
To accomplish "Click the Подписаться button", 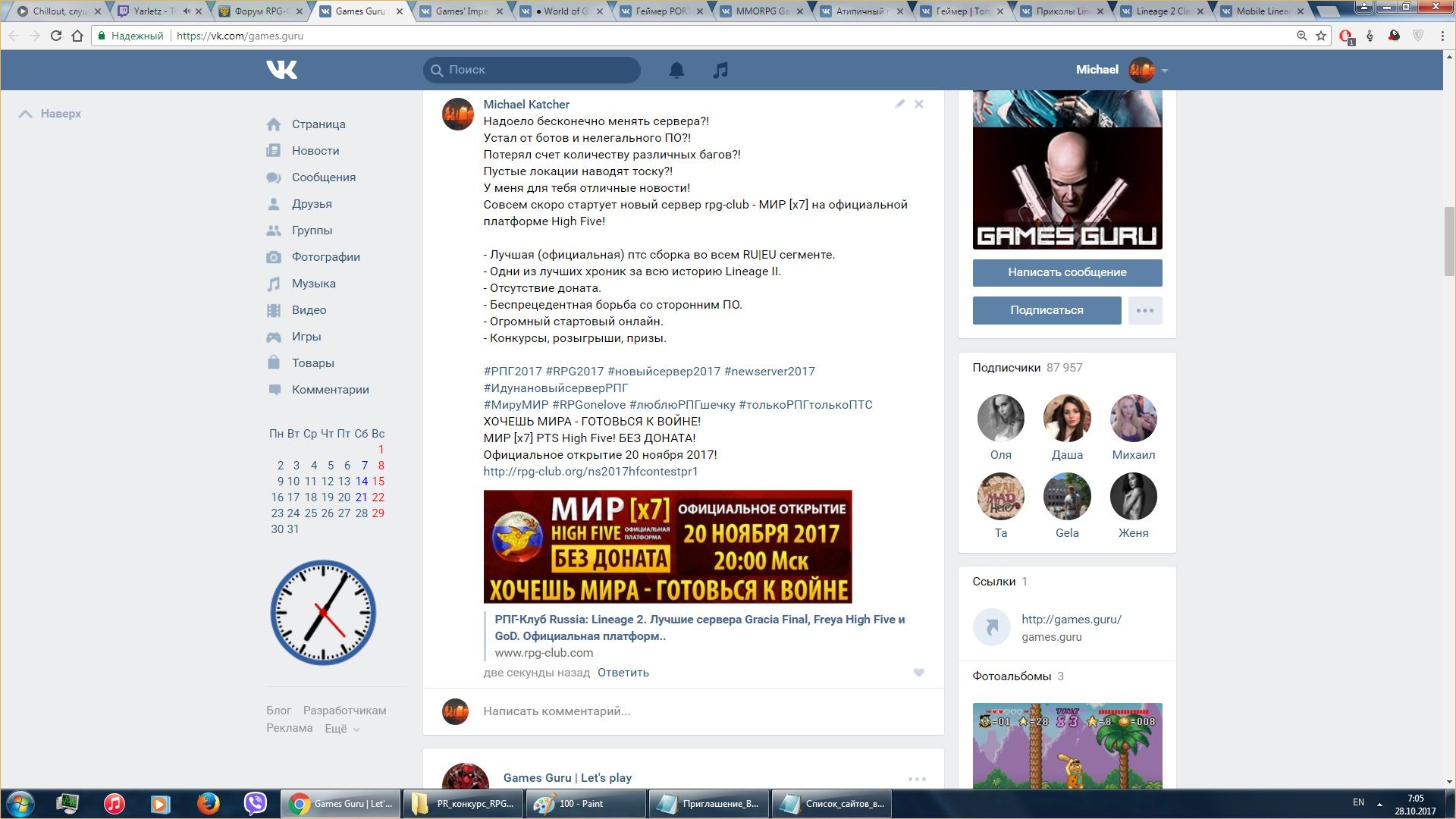I will 1046,310.
